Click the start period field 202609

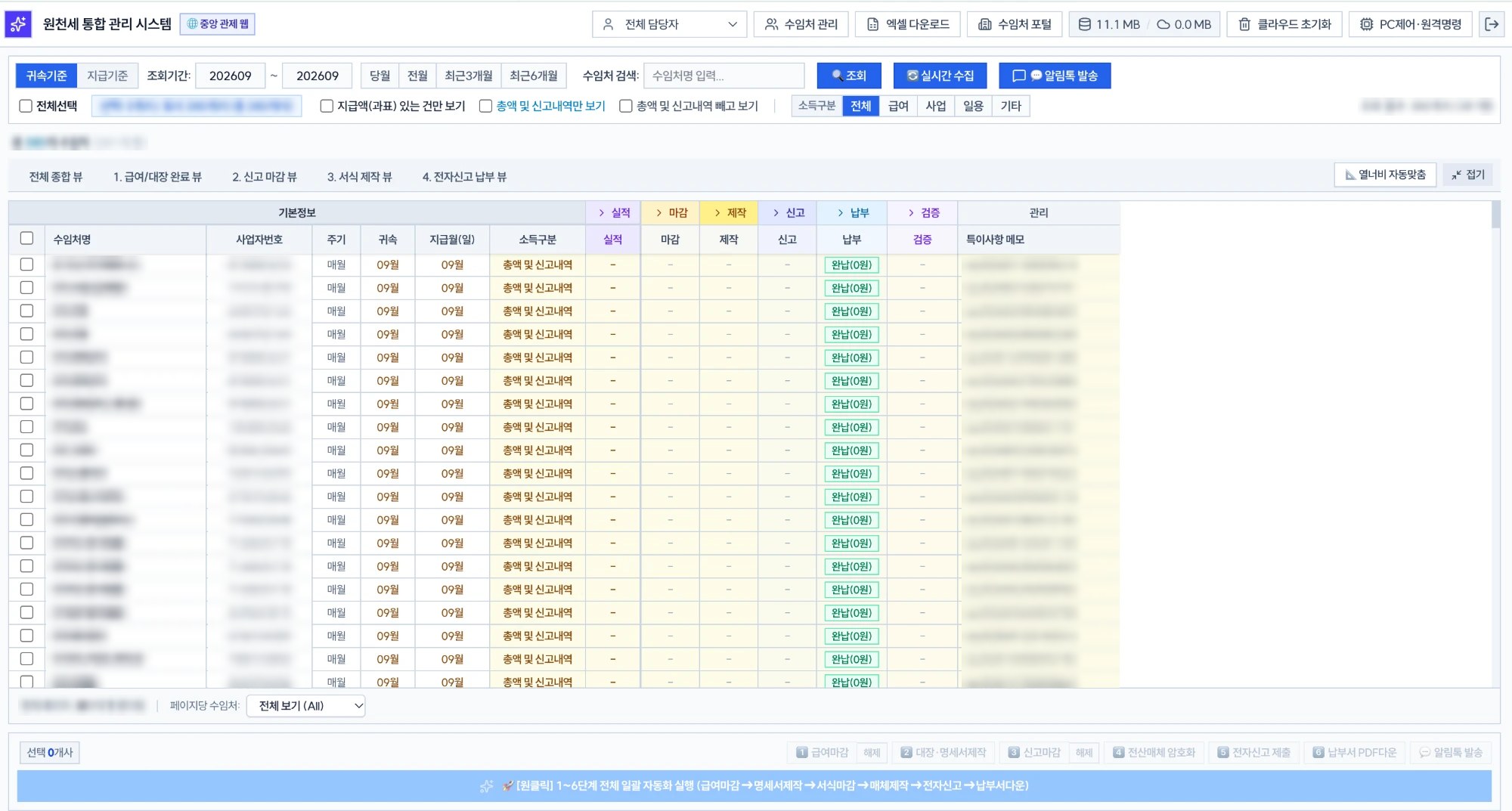tap(230, 76)
